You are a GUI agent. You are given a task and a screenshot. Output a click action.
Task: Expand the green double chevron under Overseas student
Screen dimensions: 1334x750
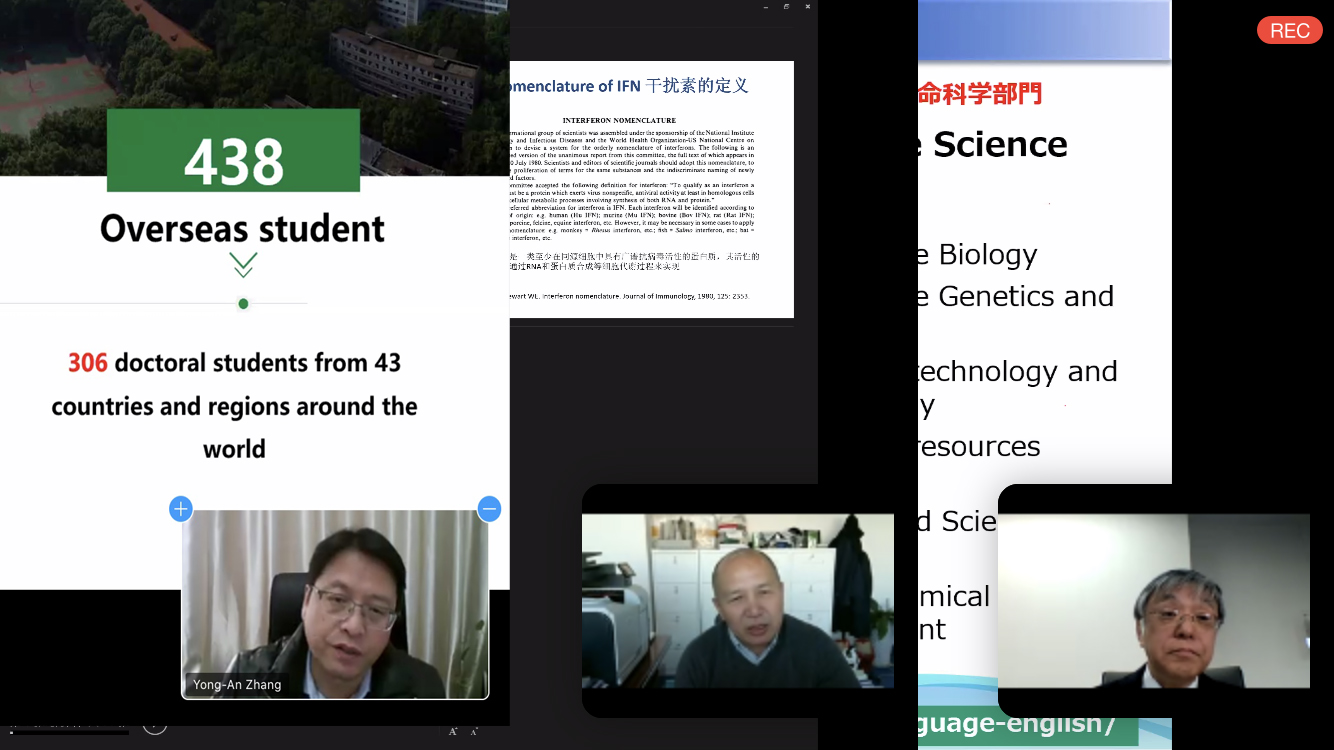243,265
